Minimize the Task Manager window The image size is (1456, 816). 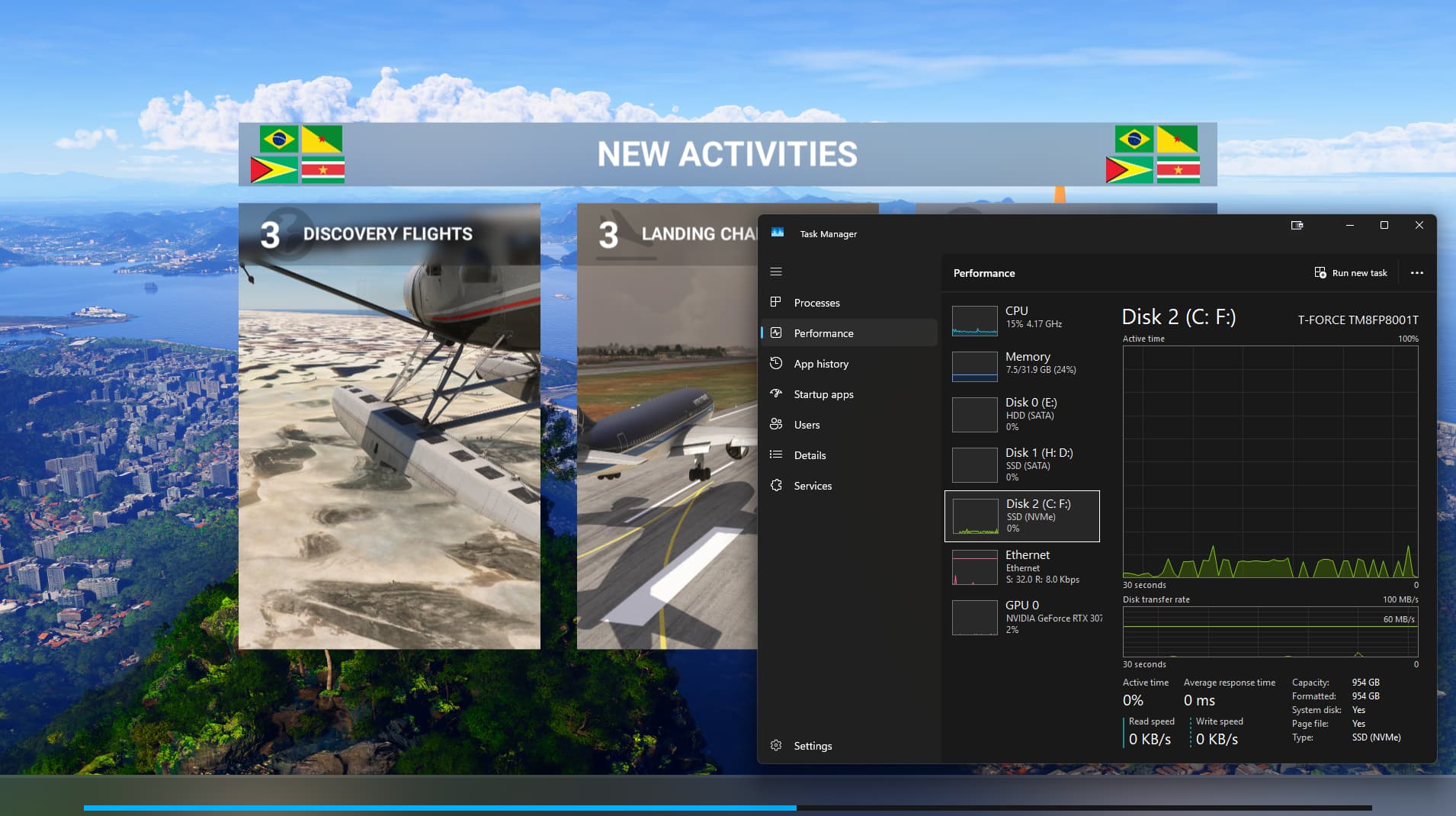pyautogui.click(x=1349, y=225)
